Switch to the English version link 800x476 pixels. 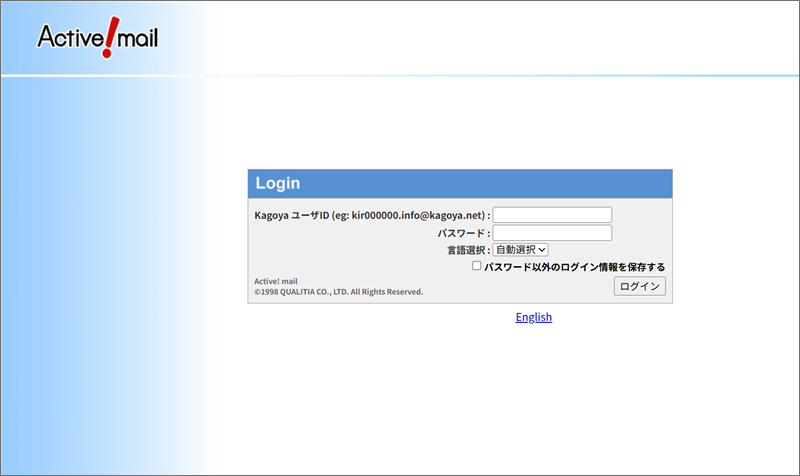(533, 317)
